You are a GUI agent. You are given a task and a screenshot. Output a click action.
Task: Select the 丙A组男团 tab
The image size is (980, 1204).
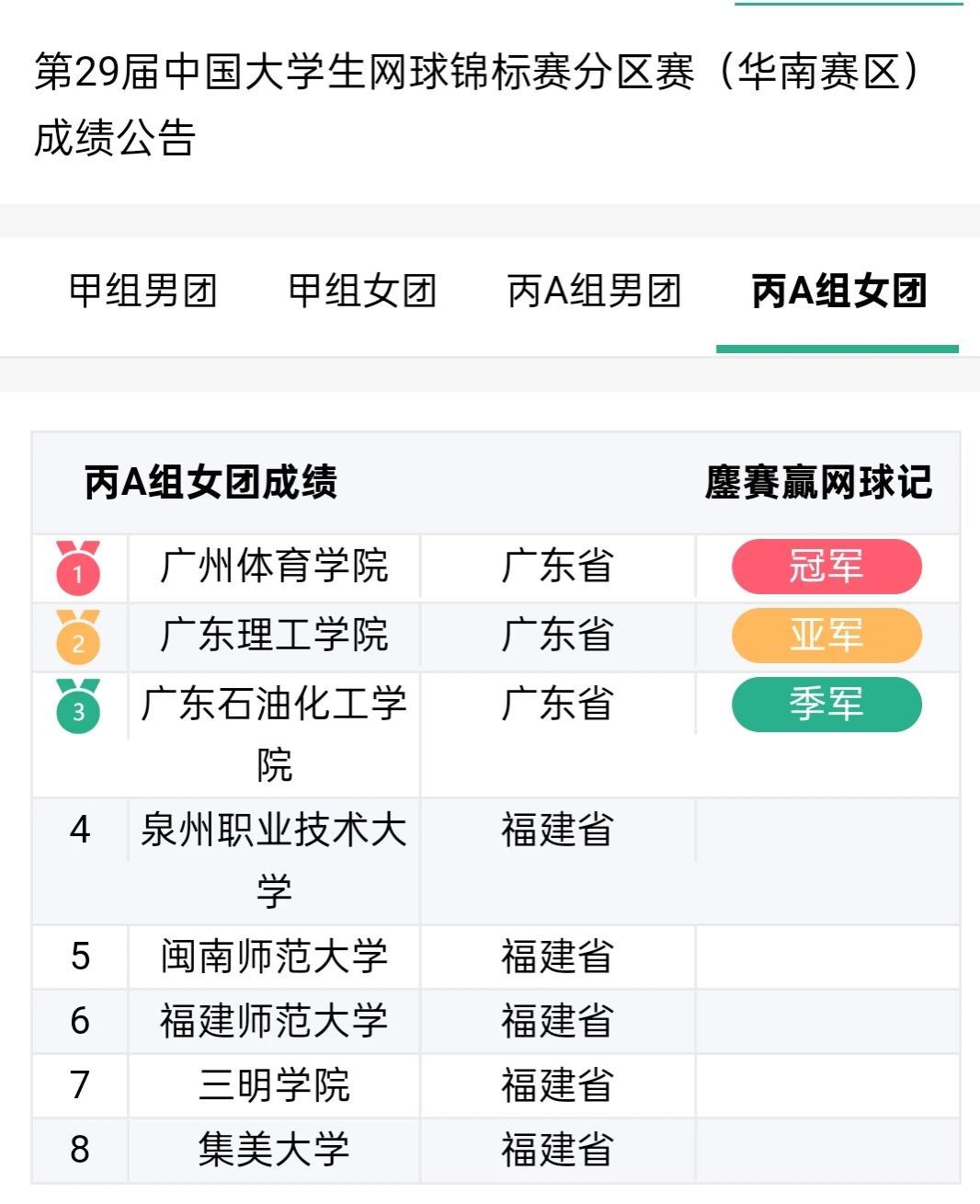coord(594,292)
